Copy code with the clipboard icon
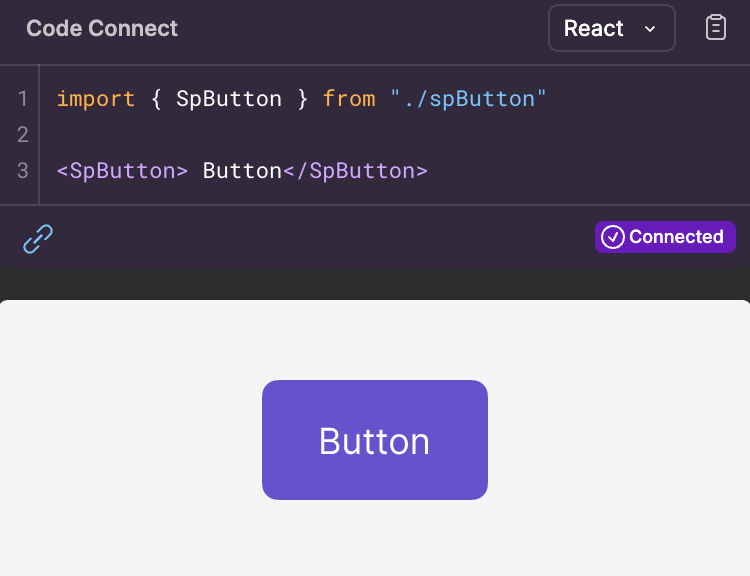Image resolution: width=750 pixels, height=576 pixels. point(716,28)
